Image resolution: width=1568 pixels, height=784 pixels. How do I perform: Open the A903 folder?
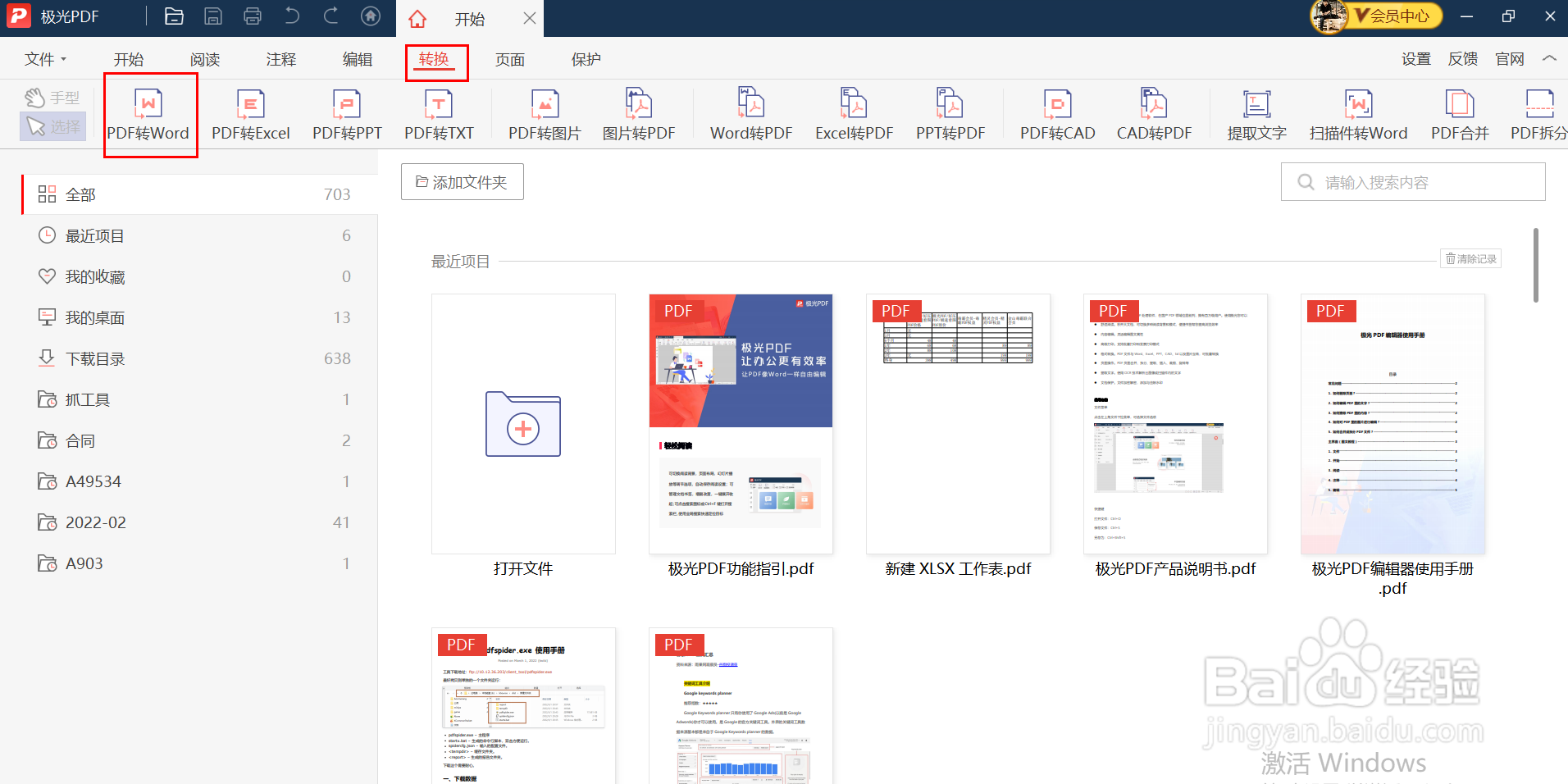(x=199, y=563)
